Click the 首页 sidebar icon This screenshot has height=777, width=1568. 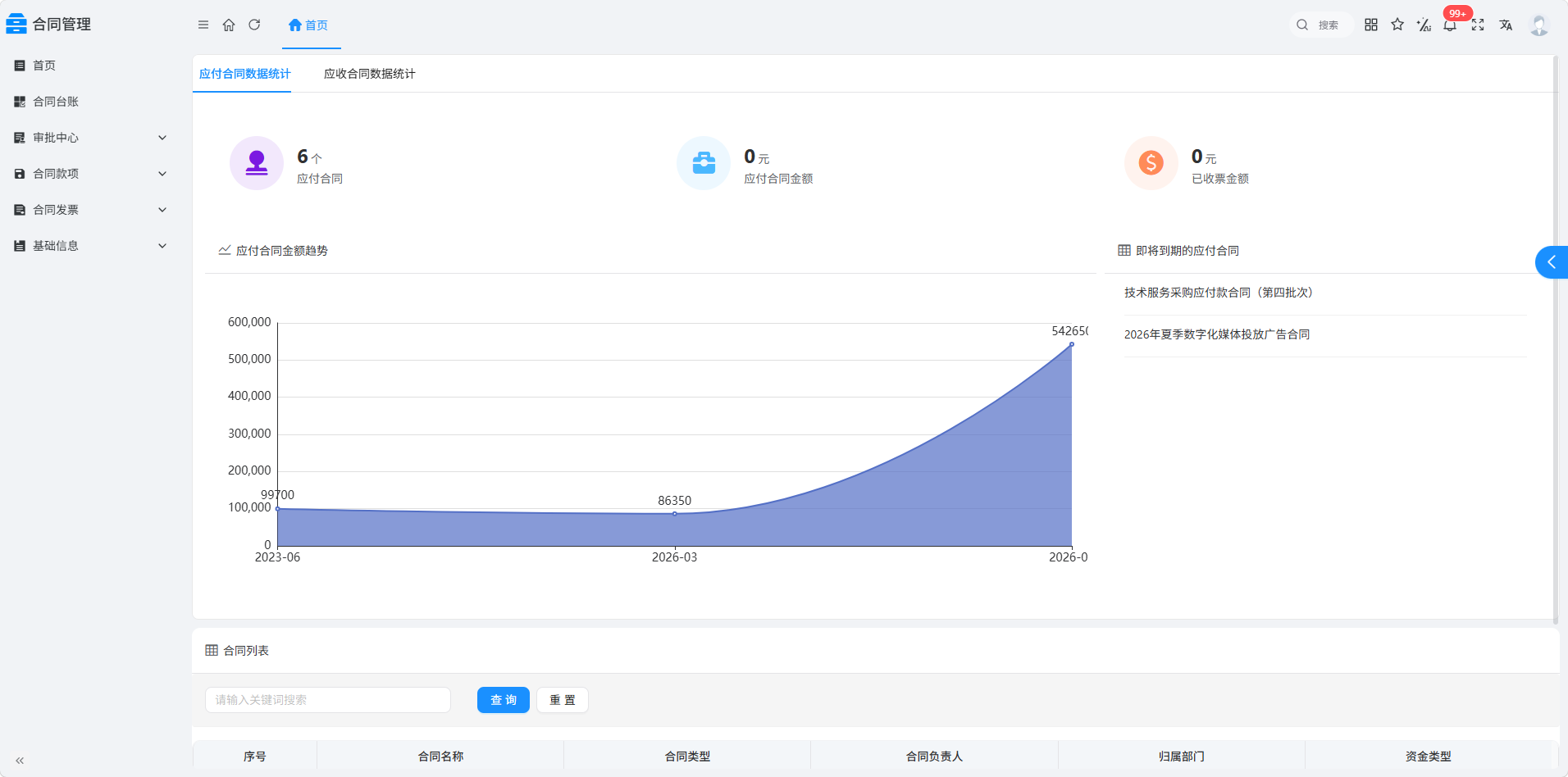click(x=20, y=66)
